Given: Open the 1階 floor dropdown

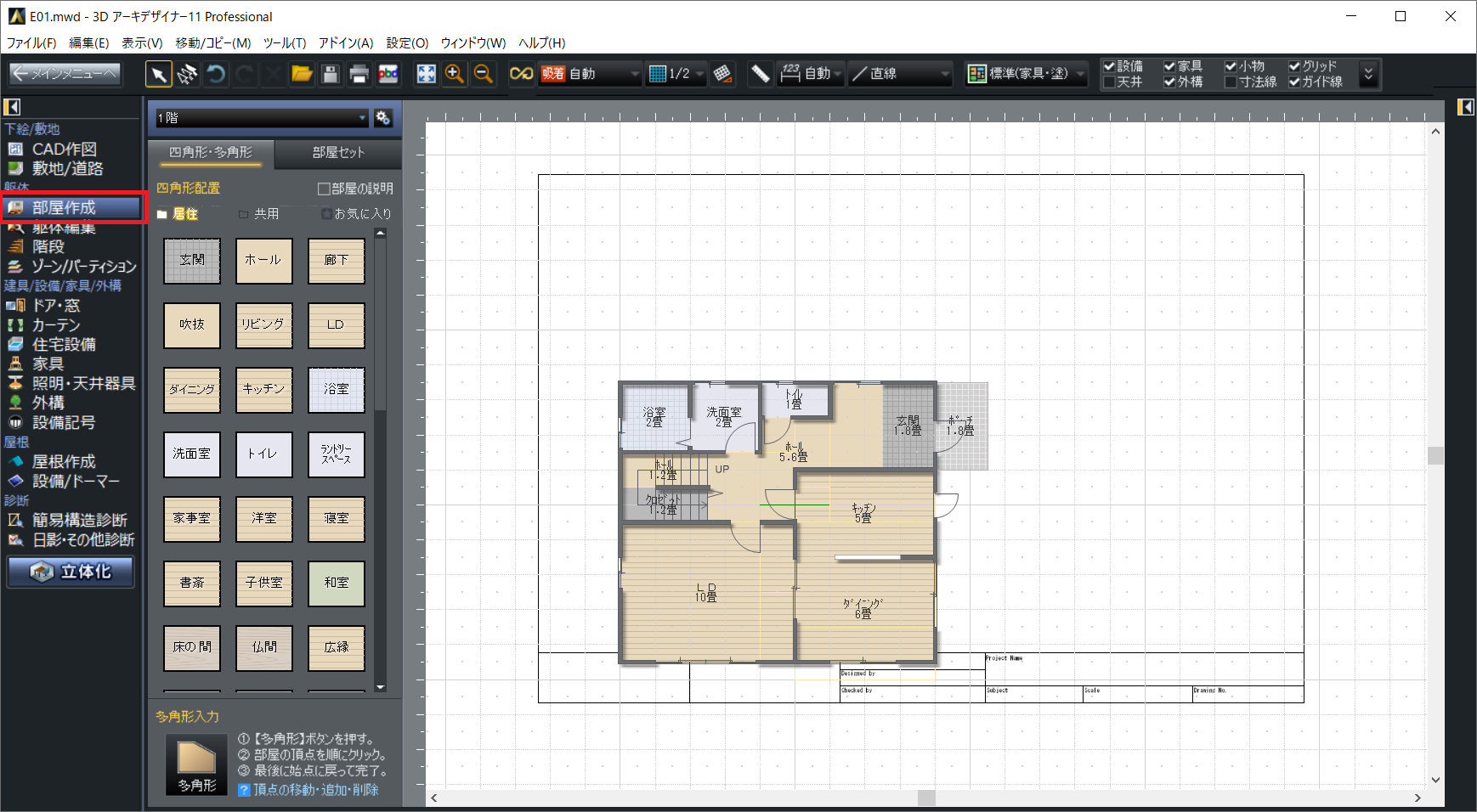Looking at the screenshot, I should point(261,118).
